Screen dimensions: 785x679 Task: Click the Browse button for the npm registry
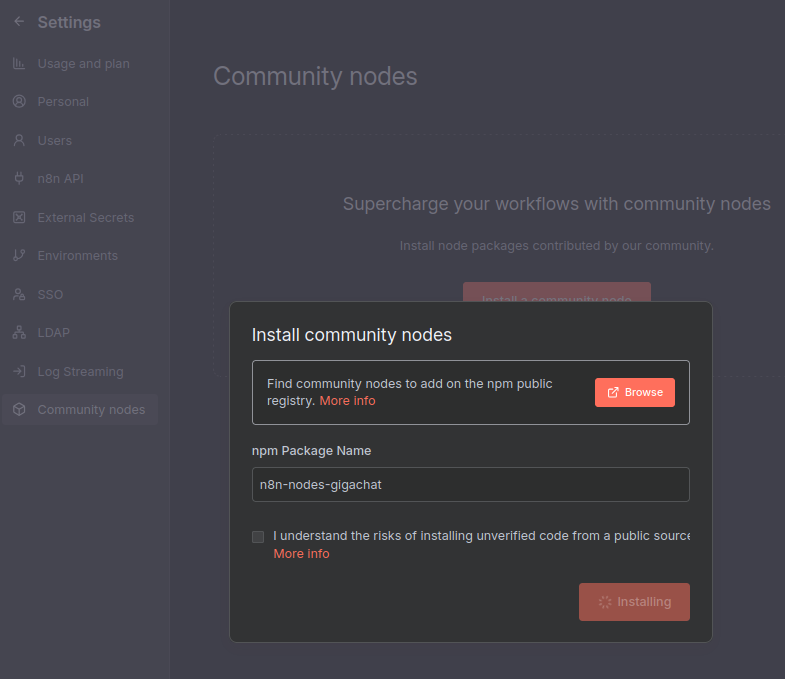click(634, 393)
